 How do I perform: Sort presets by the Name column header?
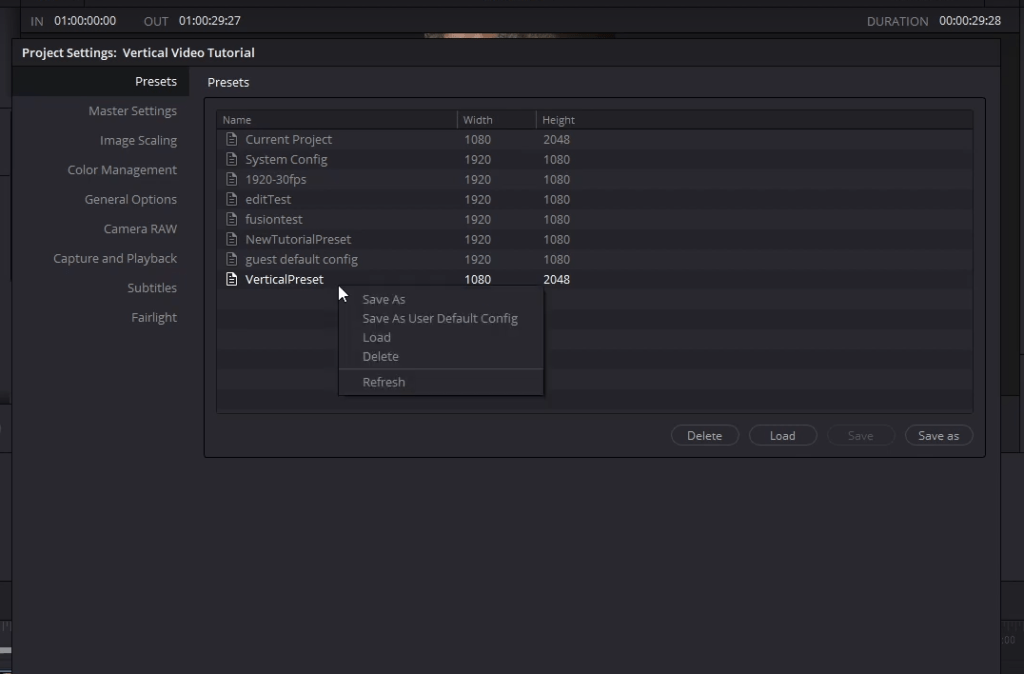click(237, 120)
